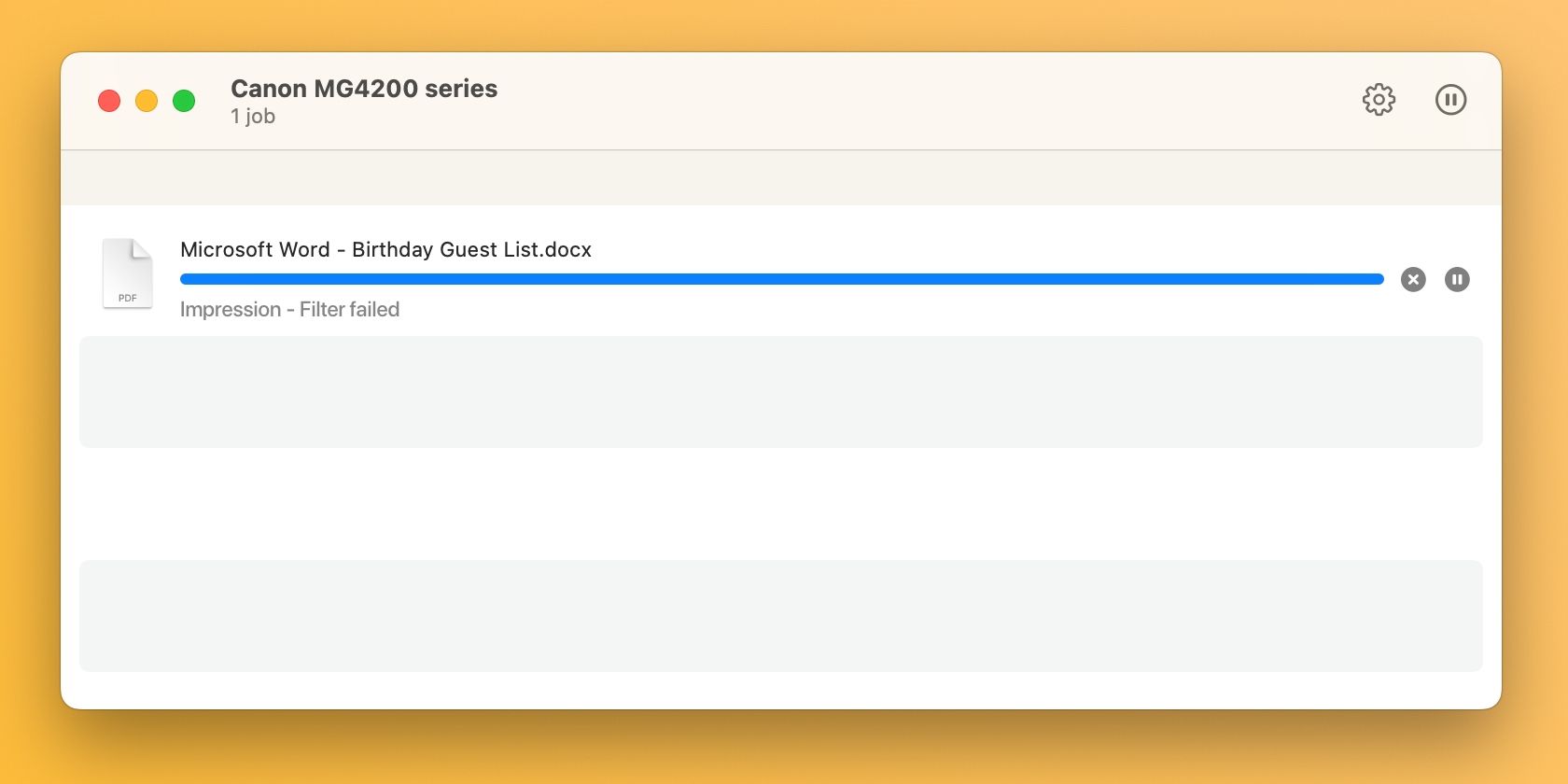Click the blue print progress bar
The width and height of the screenshot is (1568, 784).
782,278
